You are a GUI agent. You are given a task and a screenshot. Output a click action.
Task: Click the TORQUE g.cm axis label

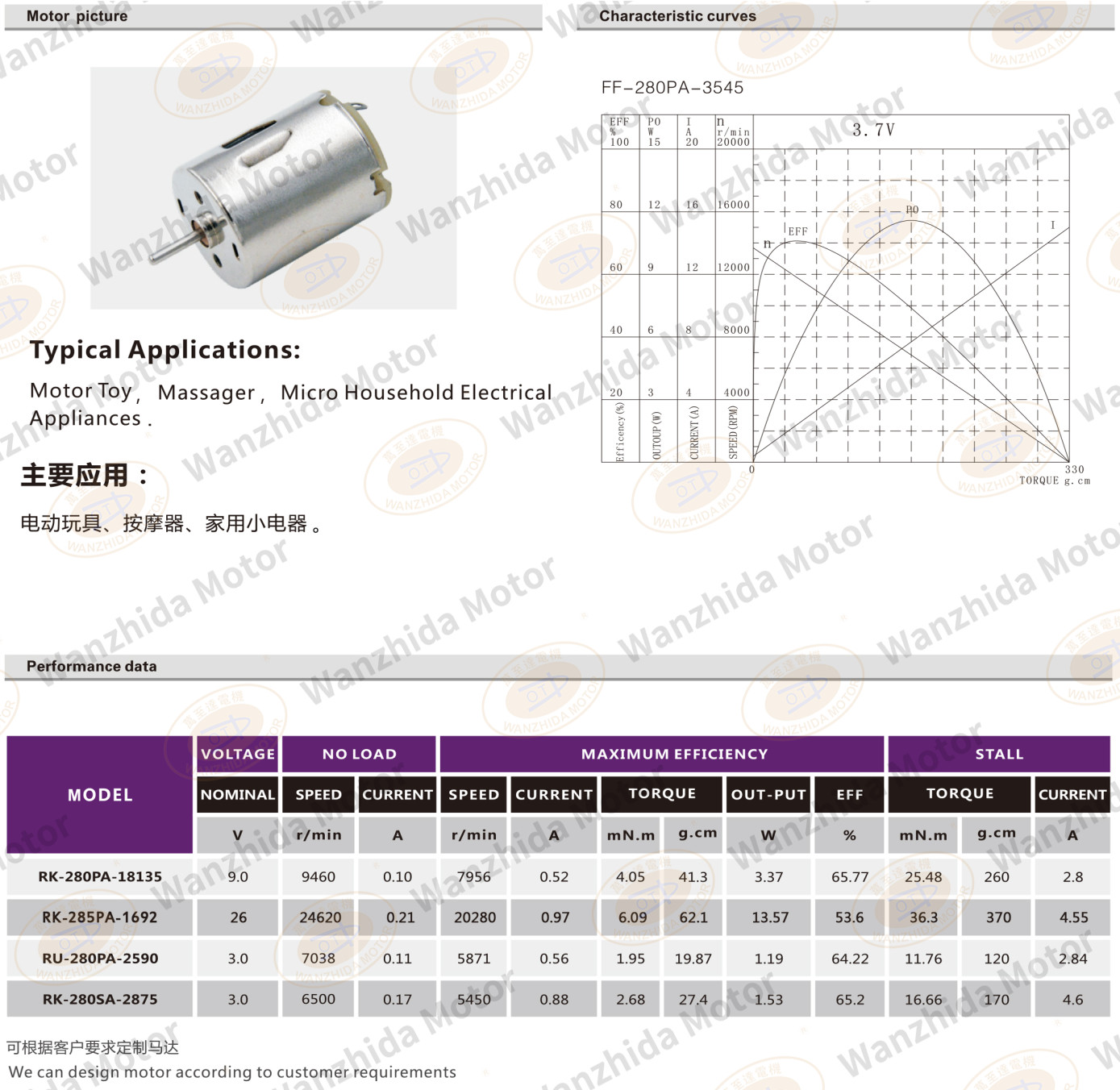[1054, 481]
